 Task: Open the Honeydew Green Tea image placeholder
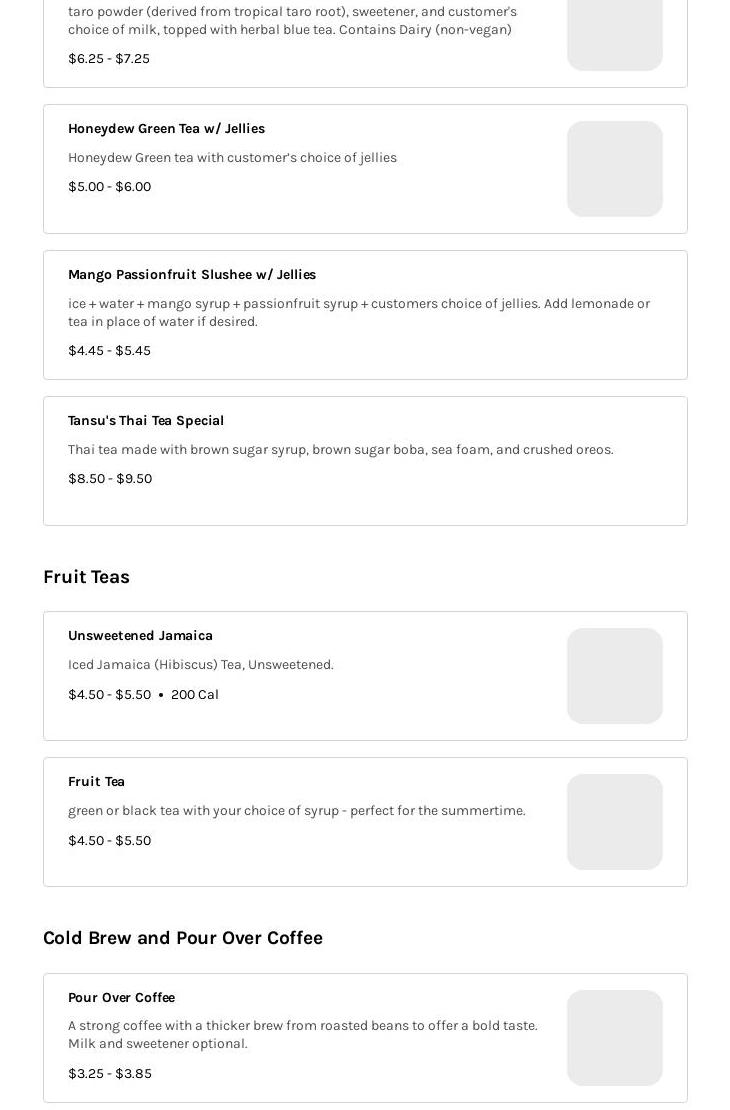tap(614, 169)
